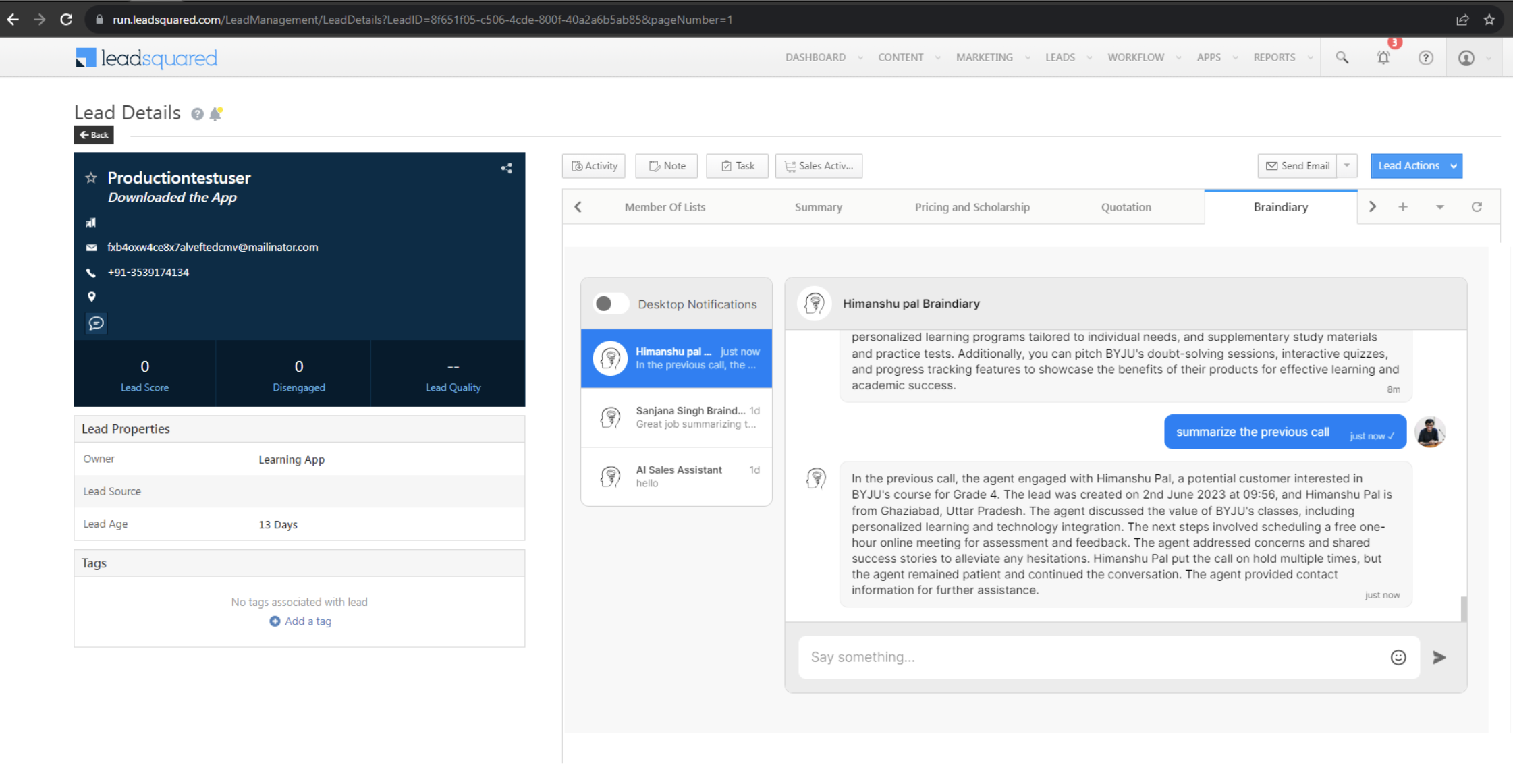Open the Send Email dropdown arrow

[x=1346, y=166]
